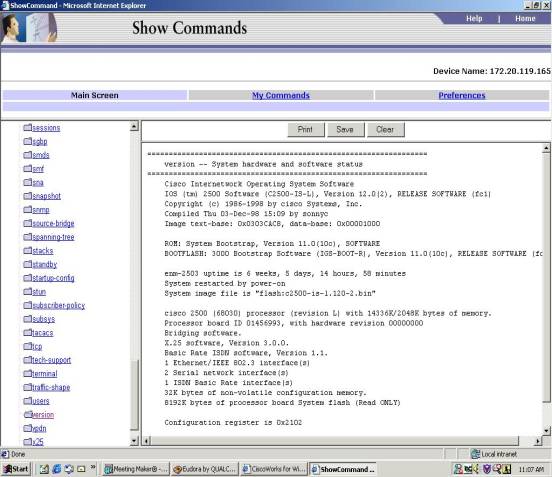The width and height of the screenshot is (552, 477).
Task: Click the Save button
Action: [345, 130]
